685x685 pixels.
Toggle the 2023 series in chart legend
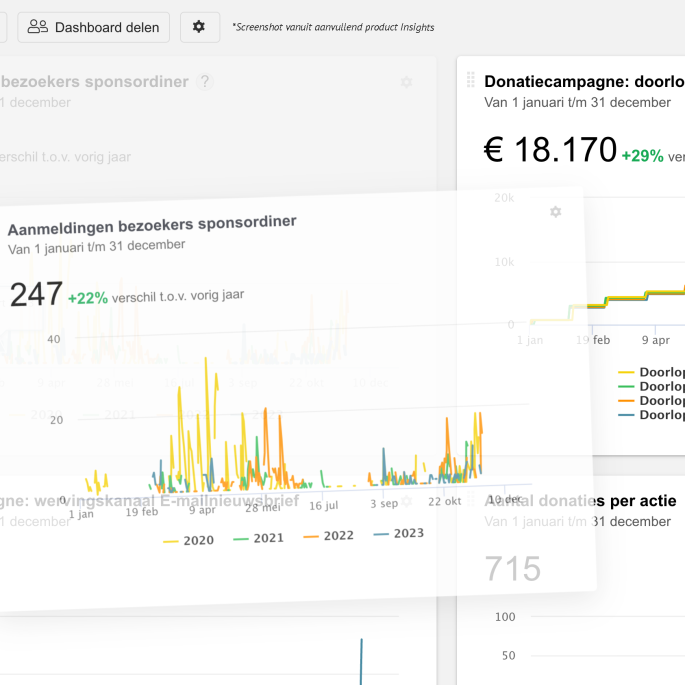(398, 533)
